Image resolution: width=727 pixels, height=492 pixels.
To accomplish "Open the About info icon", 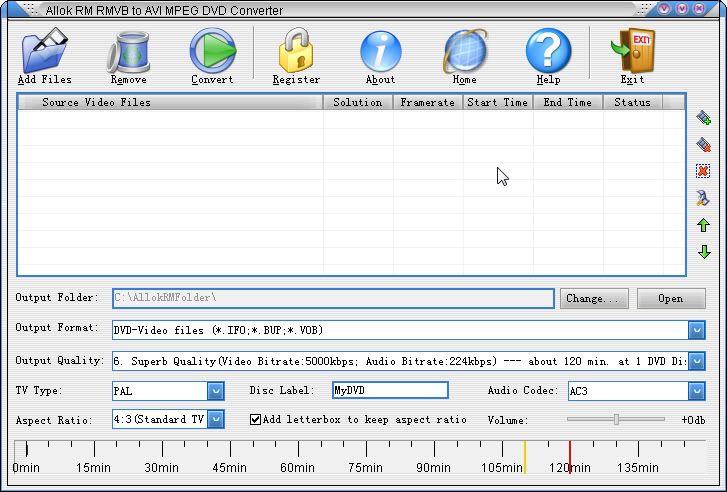I will click(x=380, y=50).
